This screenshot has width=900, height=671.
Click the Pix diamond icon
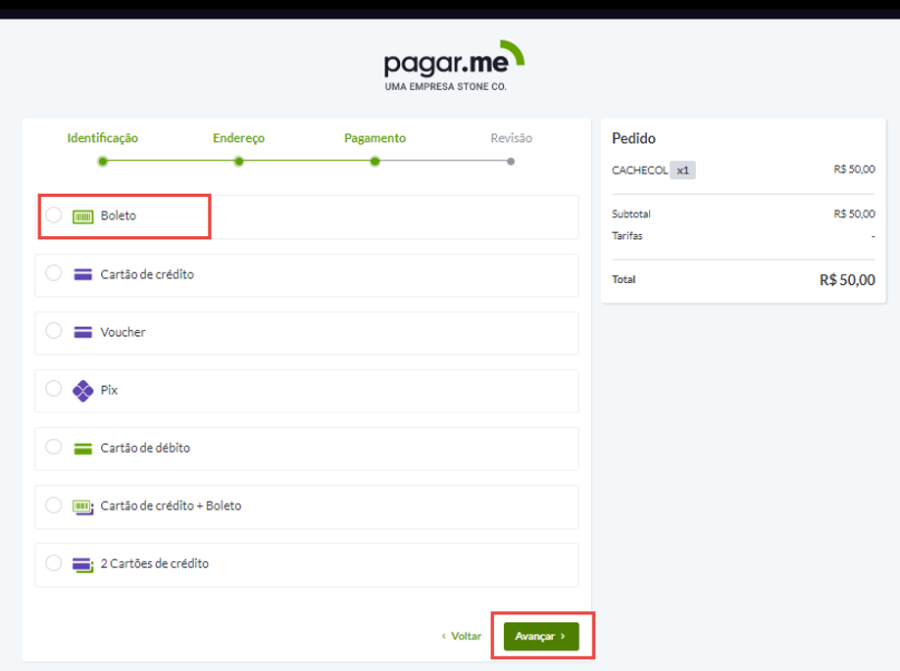[83, 391]
